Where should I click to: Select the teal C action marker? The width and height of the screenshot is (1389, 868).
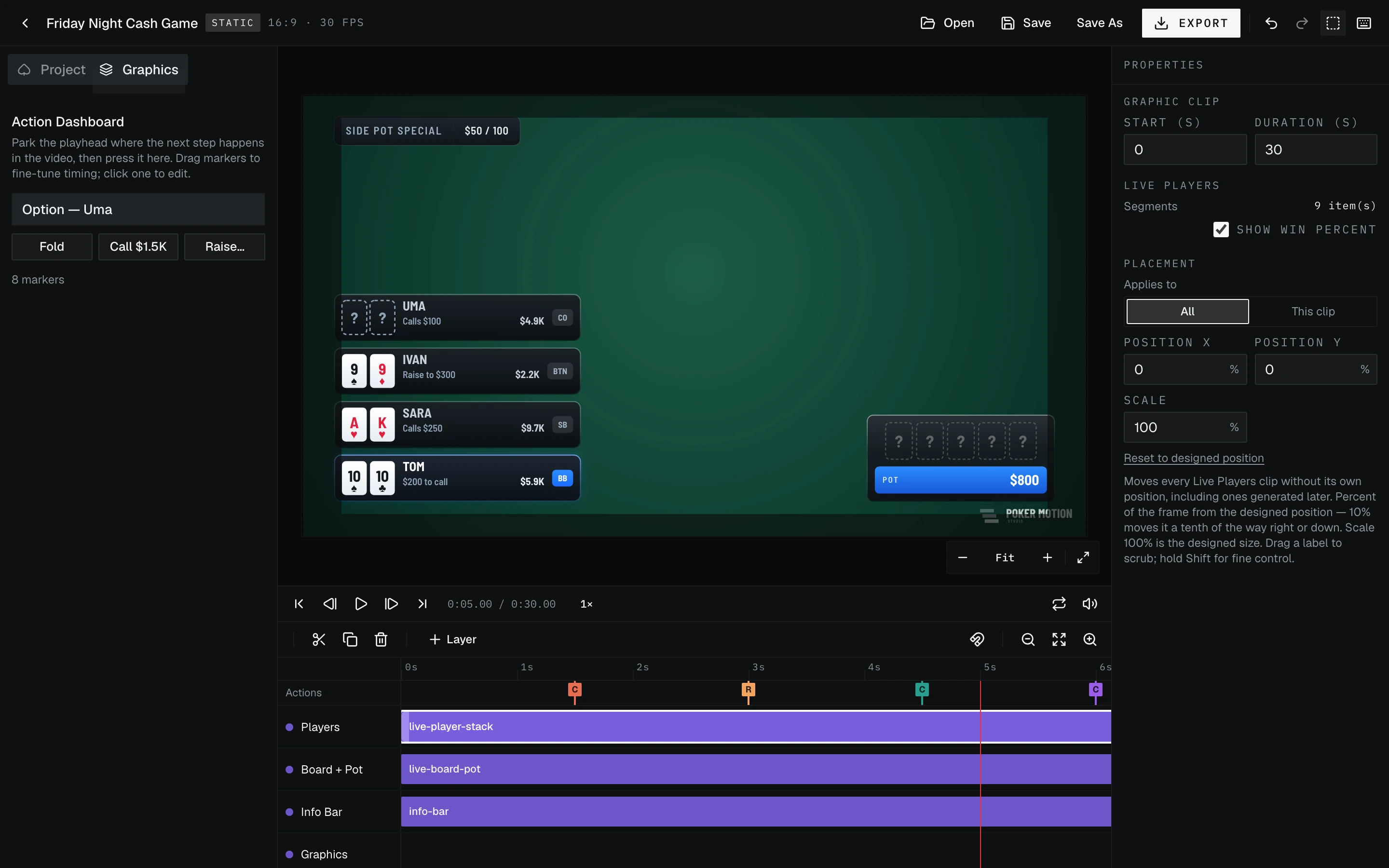click(922, 690)
